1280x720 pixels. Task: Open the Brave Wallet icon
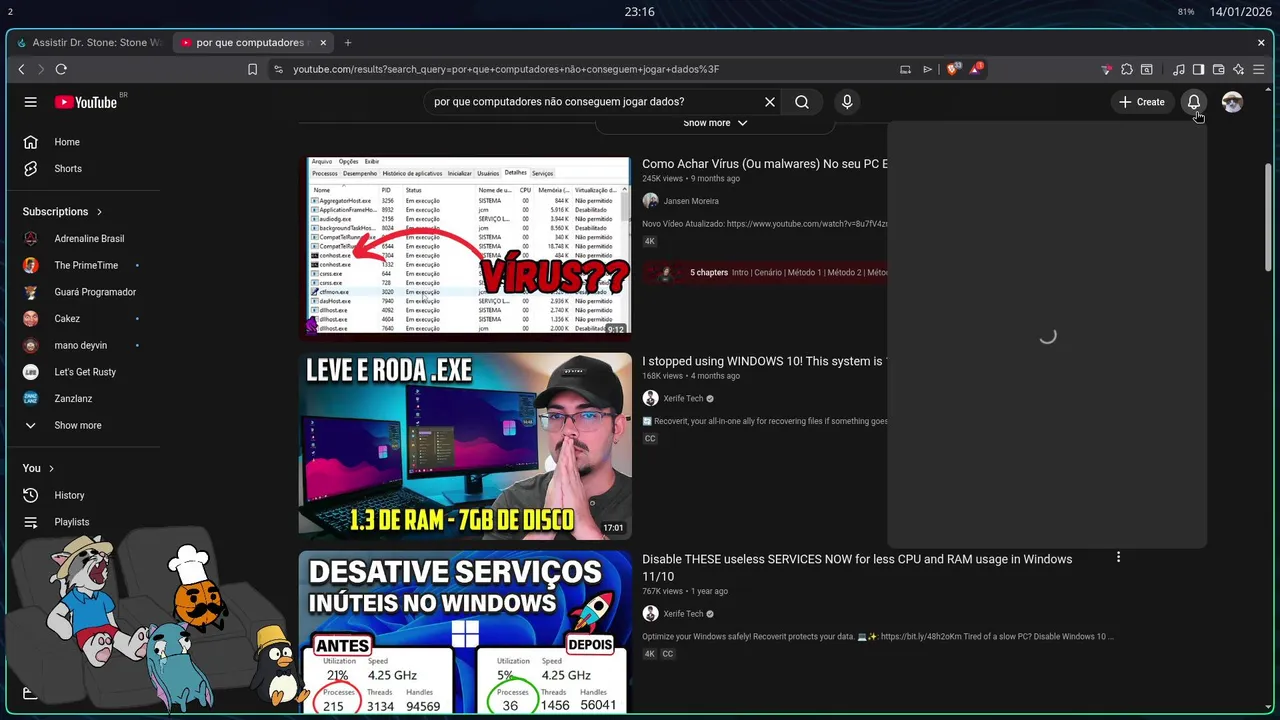1218,69
